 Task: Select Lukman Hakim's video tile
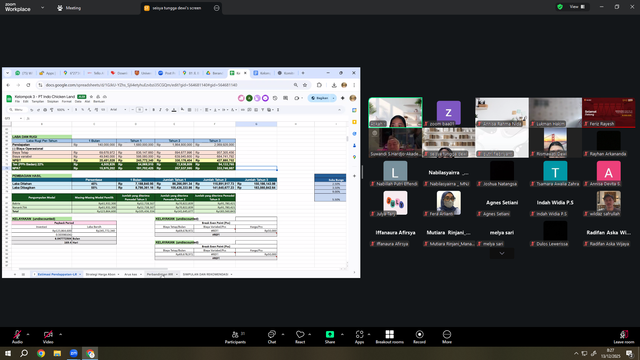coord(556,112)
